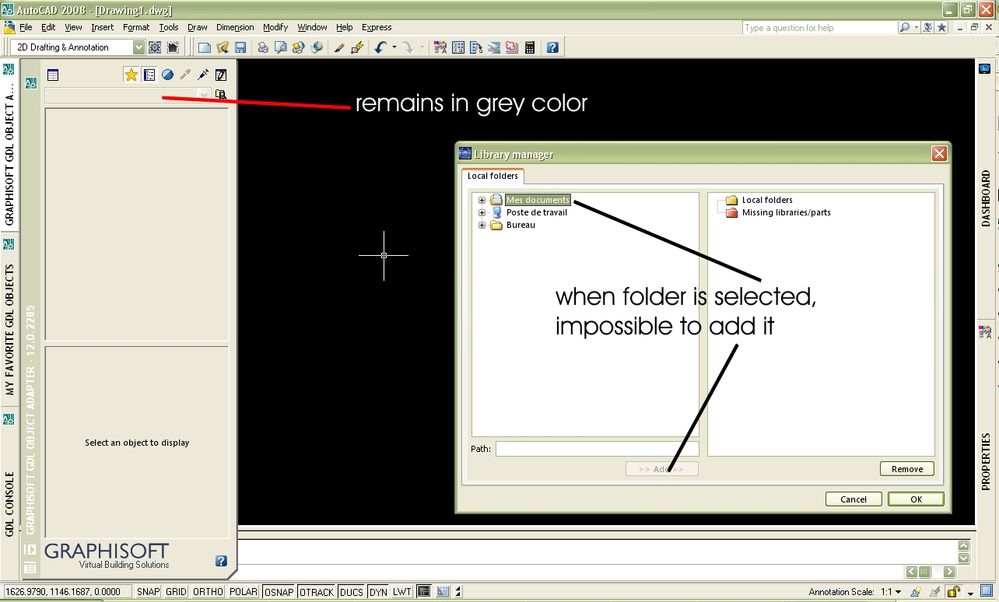Click Cancel in Library manager
Viewport: 999px width, 602px height.
(853, 499)
